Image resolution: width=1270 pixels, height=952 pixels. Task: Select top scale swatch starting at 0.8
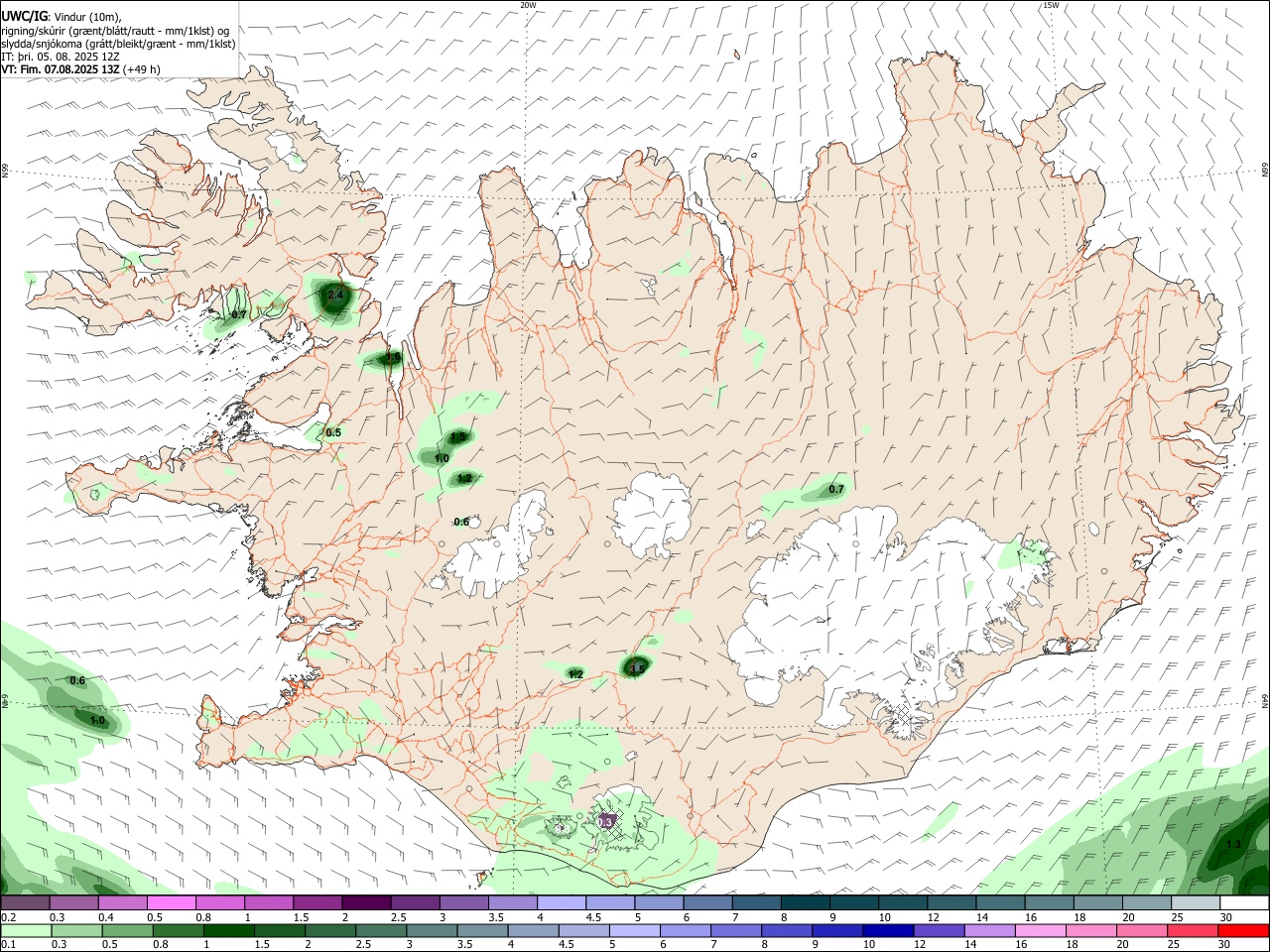(220, 903)
